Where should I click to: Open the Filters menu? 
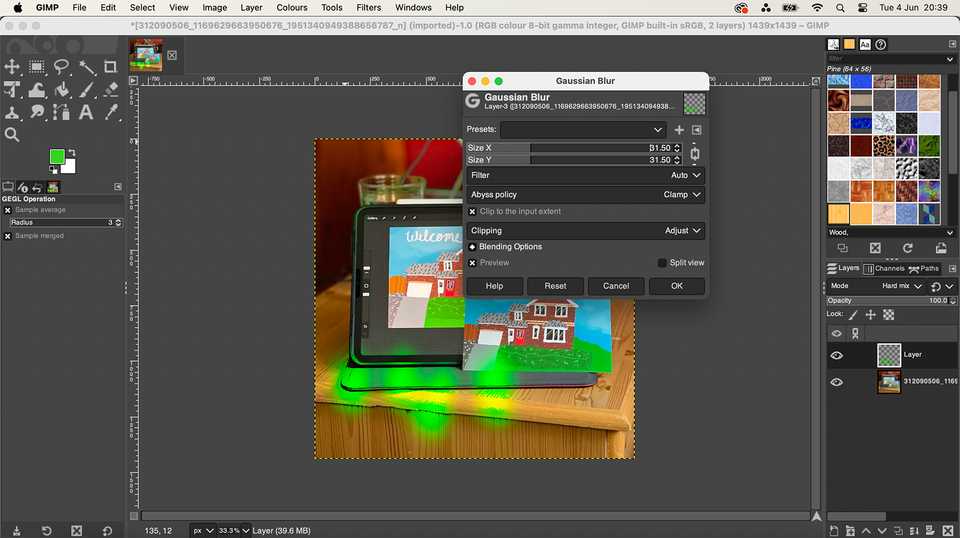click(x=368, y=7)
